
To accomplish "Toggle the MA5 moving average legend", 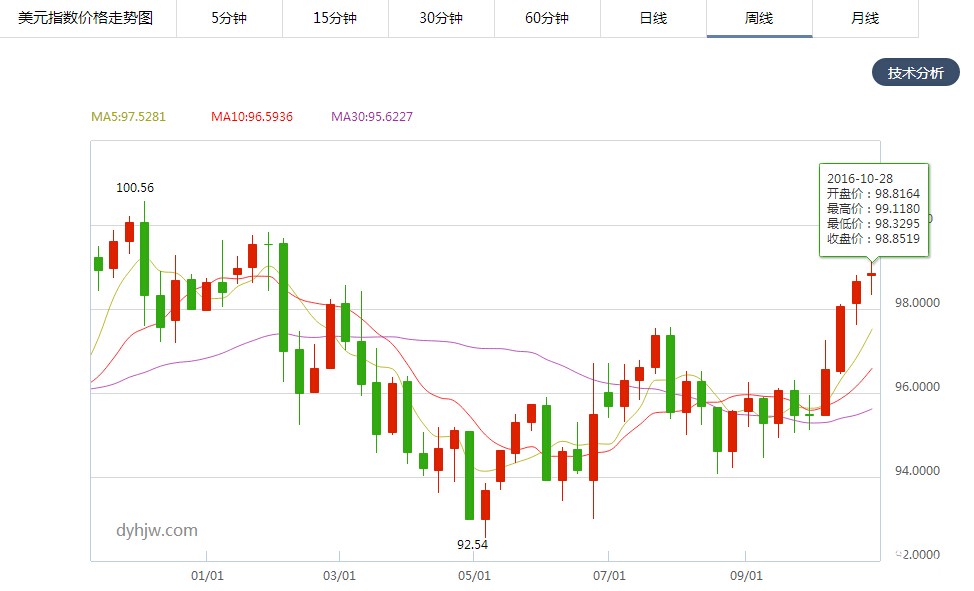I will [x=128, y=117].
